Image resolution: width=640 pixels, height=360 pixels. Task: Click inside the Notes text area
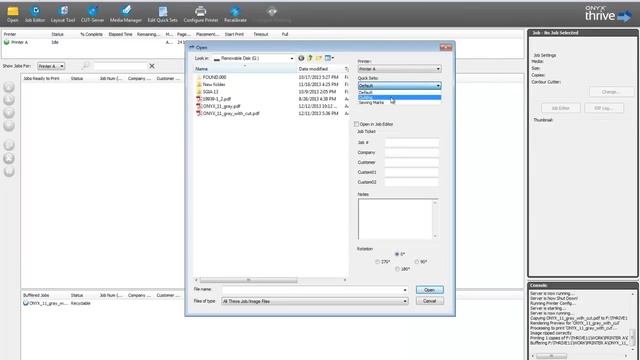pyautogui.click(x=395, y=219)
